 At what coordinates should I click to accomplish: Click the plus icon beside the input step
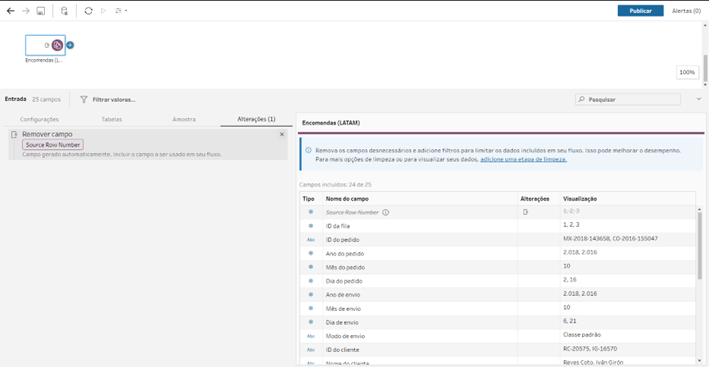point(70,45)
